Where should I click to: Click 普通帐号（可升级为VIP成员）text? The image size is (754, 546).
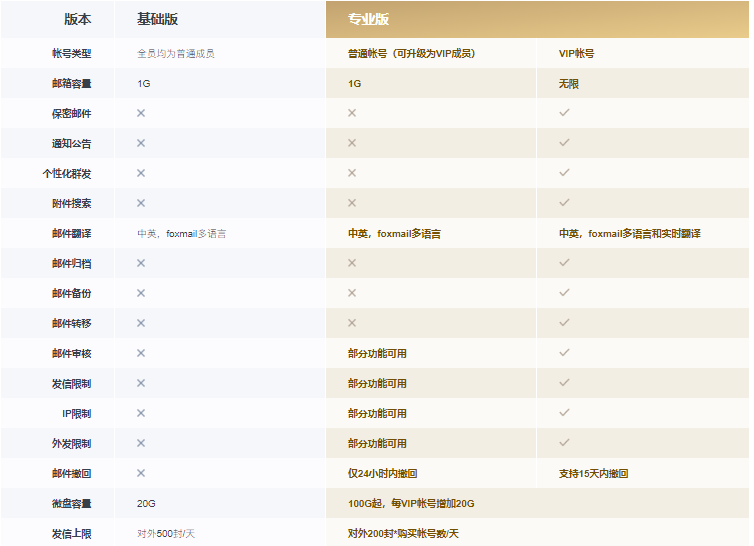pyautogui.click(x=411, y=53)
